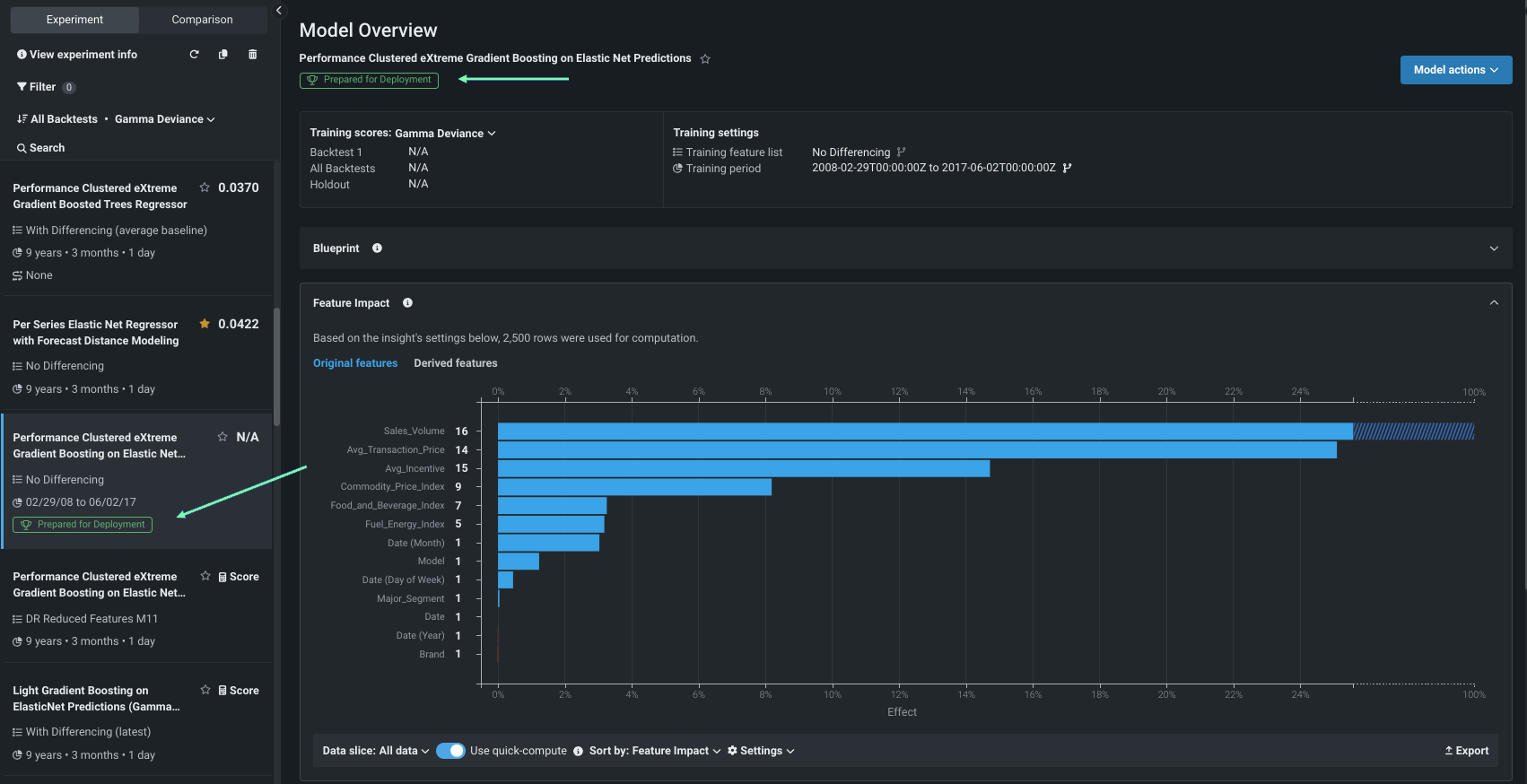Image resolution: width=1527 pixels, height=784 pixels.
Task: Click the refresh experiment icon
Action: coord(194,55)
